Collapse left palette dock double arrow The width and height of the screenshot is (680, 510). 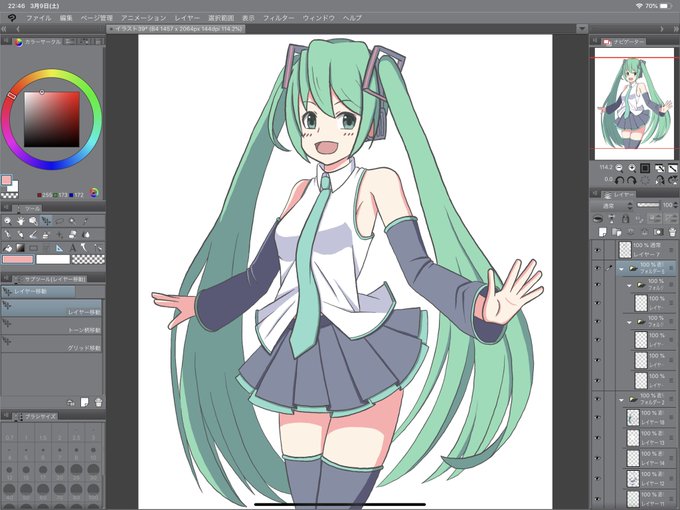[4, 29]
